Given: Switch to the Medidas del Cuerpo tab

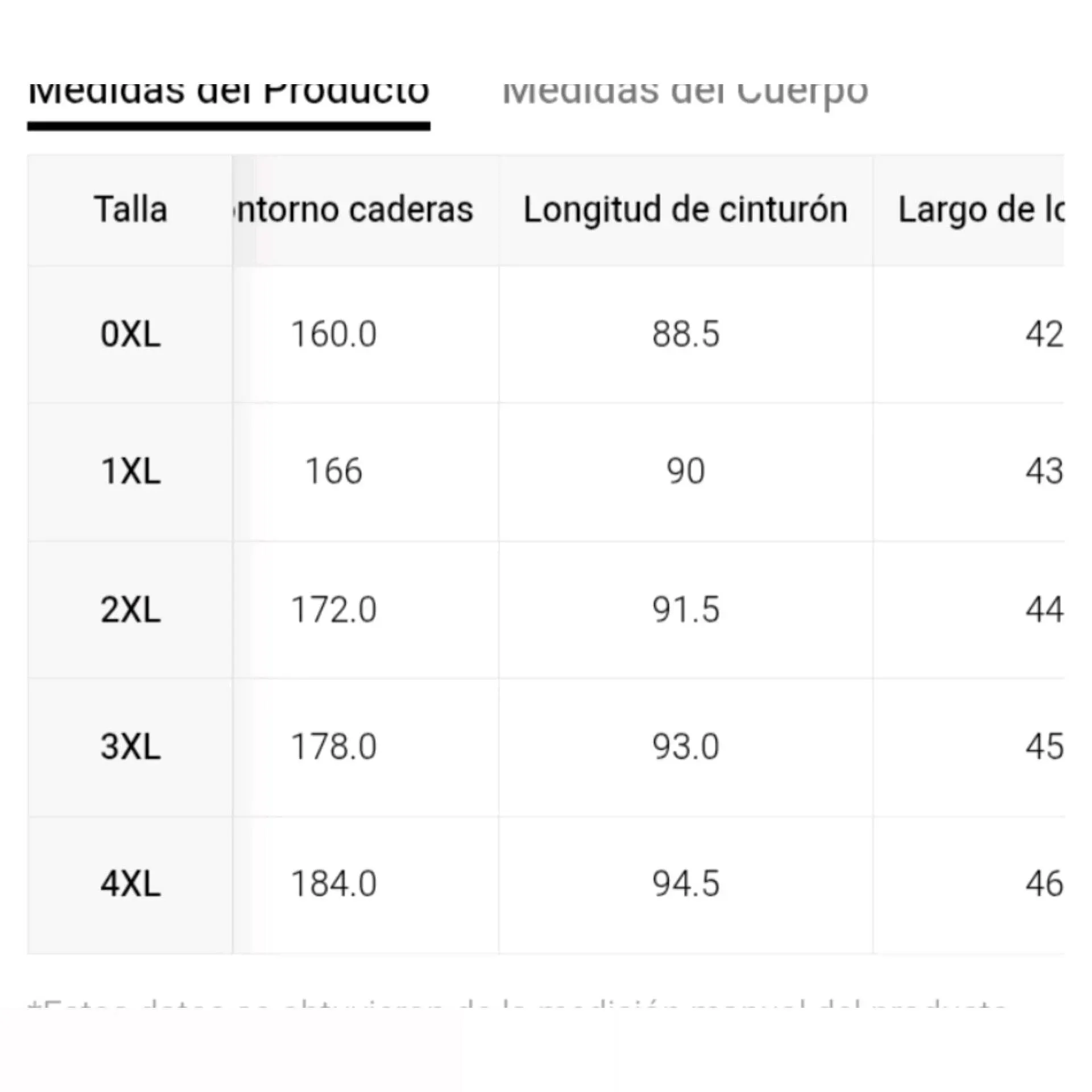Looking at the screenshot, I should tap(685, 93).
